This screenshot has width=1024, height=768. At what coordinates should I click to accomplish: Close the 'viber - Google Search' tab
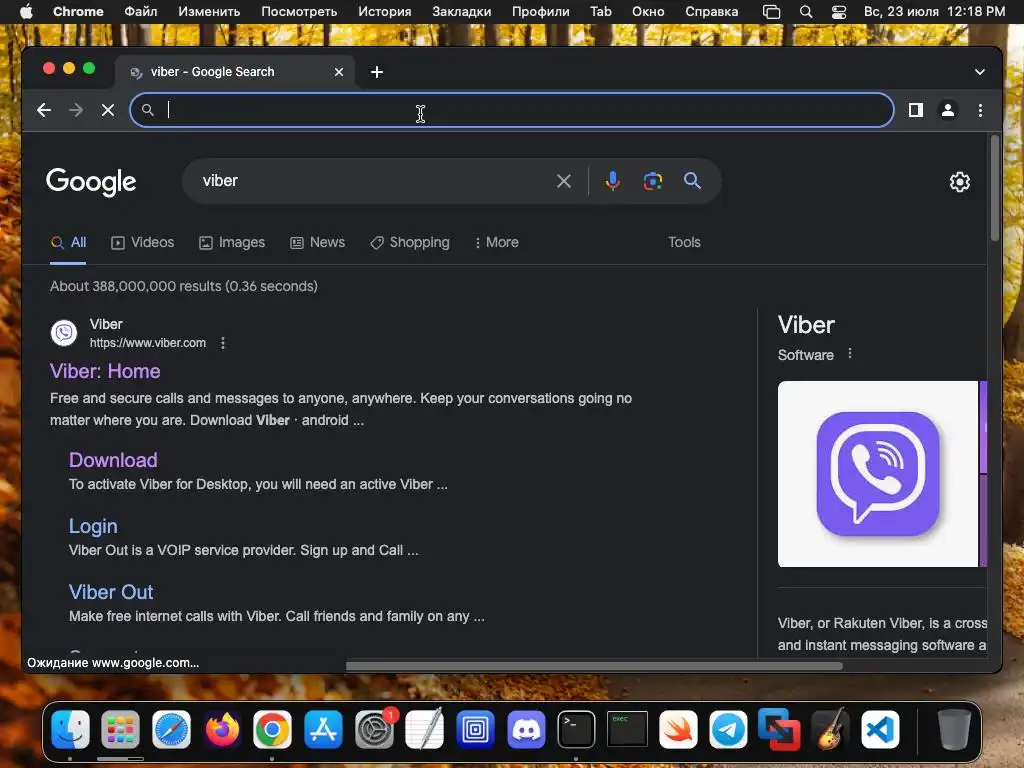tap(339, 72)
